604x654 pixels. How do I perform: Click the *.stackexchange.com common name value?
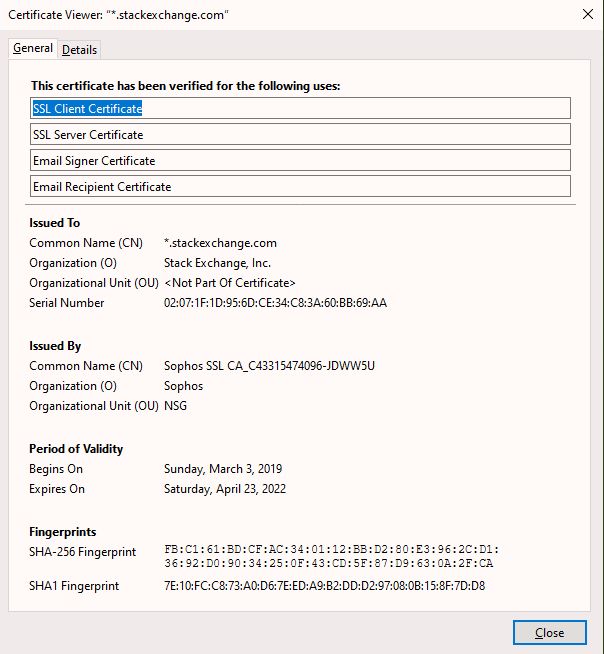coord(220,243)
